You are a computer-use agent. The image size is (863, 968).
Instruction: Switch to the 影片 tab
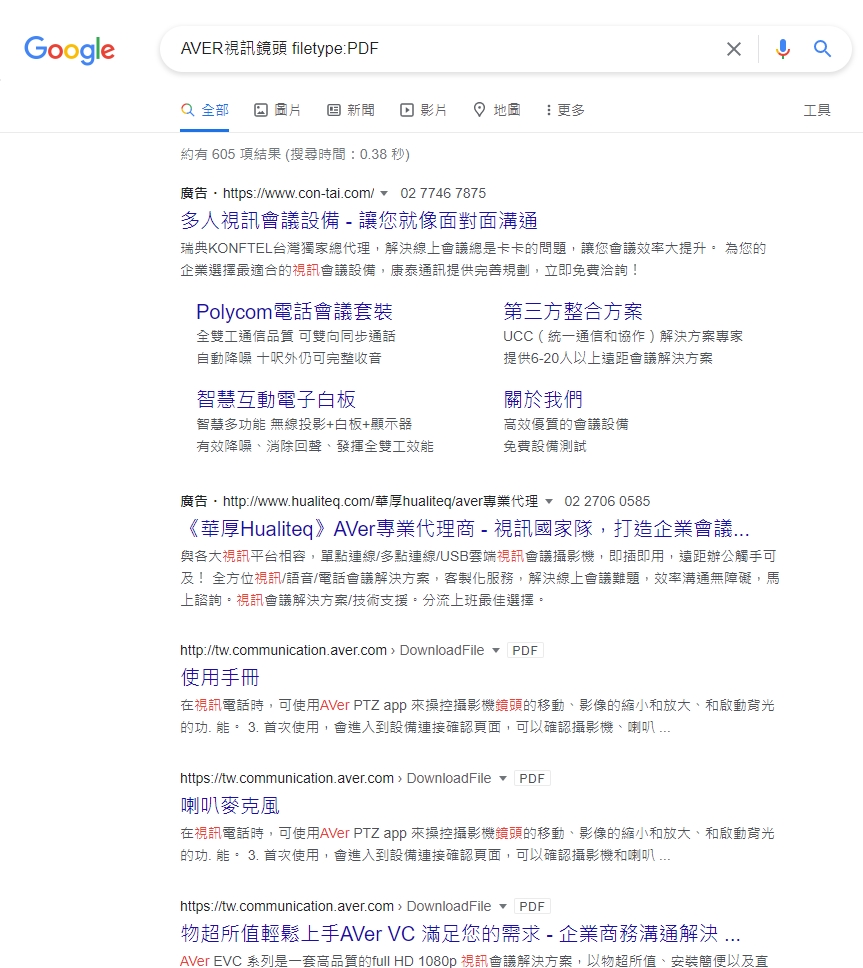click(x=423, y=110)
